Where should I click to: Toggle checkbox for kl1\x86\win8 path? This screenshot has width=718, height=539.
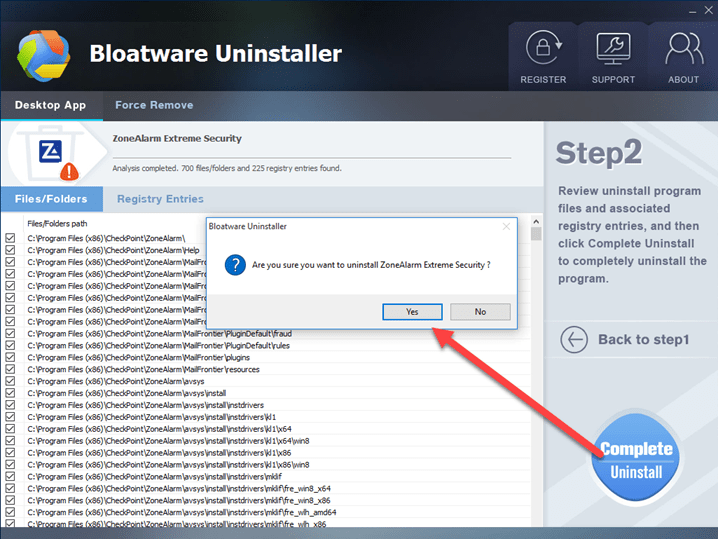click(10, 464)
